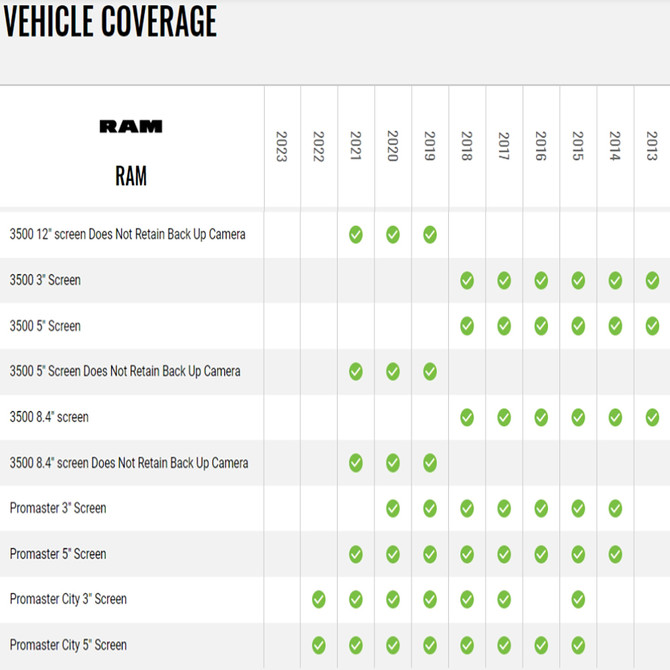670x670 pixels.
Task: Click the "Promaster City 5" Screen" row label
Action: click(x=68, y=645)
